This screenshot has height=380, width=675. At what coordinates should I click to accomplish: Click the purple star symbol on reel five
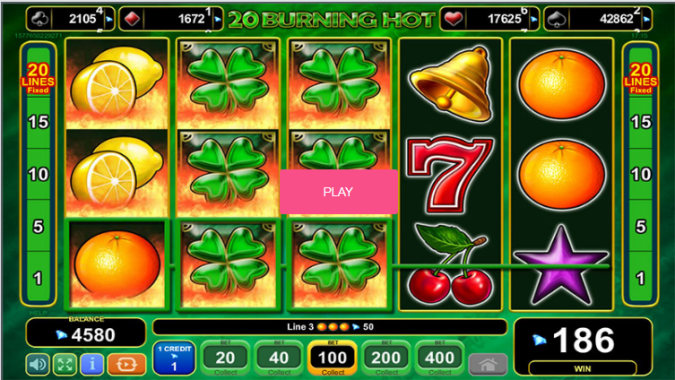(561, 265)
